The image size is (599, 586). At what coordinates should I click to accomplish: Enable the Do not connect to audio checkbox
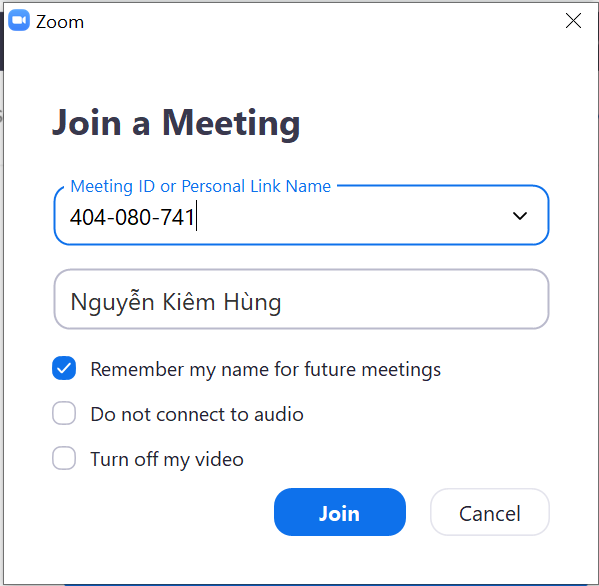[64, 413]
